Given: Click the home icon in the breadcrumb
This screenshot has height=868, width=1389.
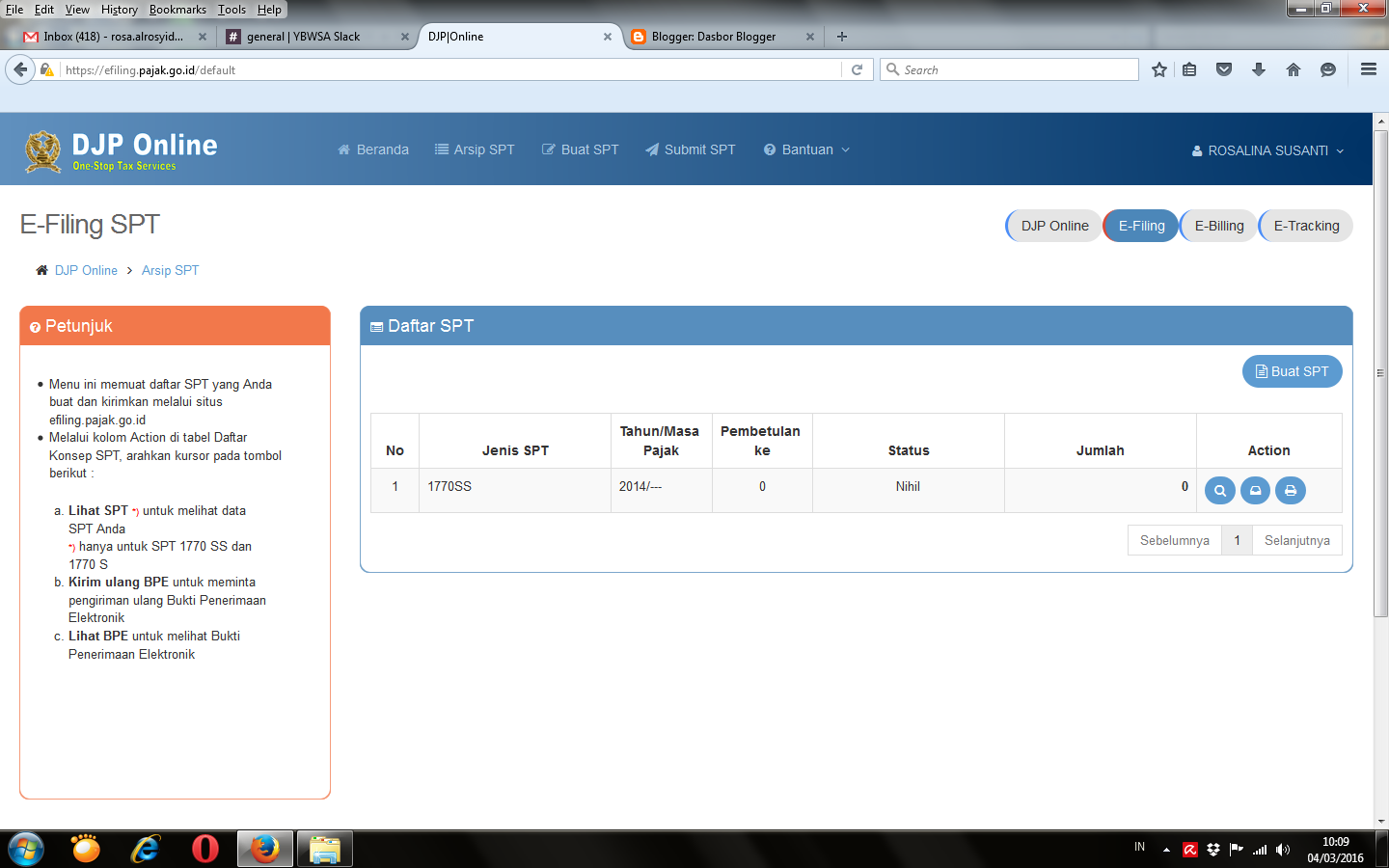Looking at the screenshot, I should 41,270.
